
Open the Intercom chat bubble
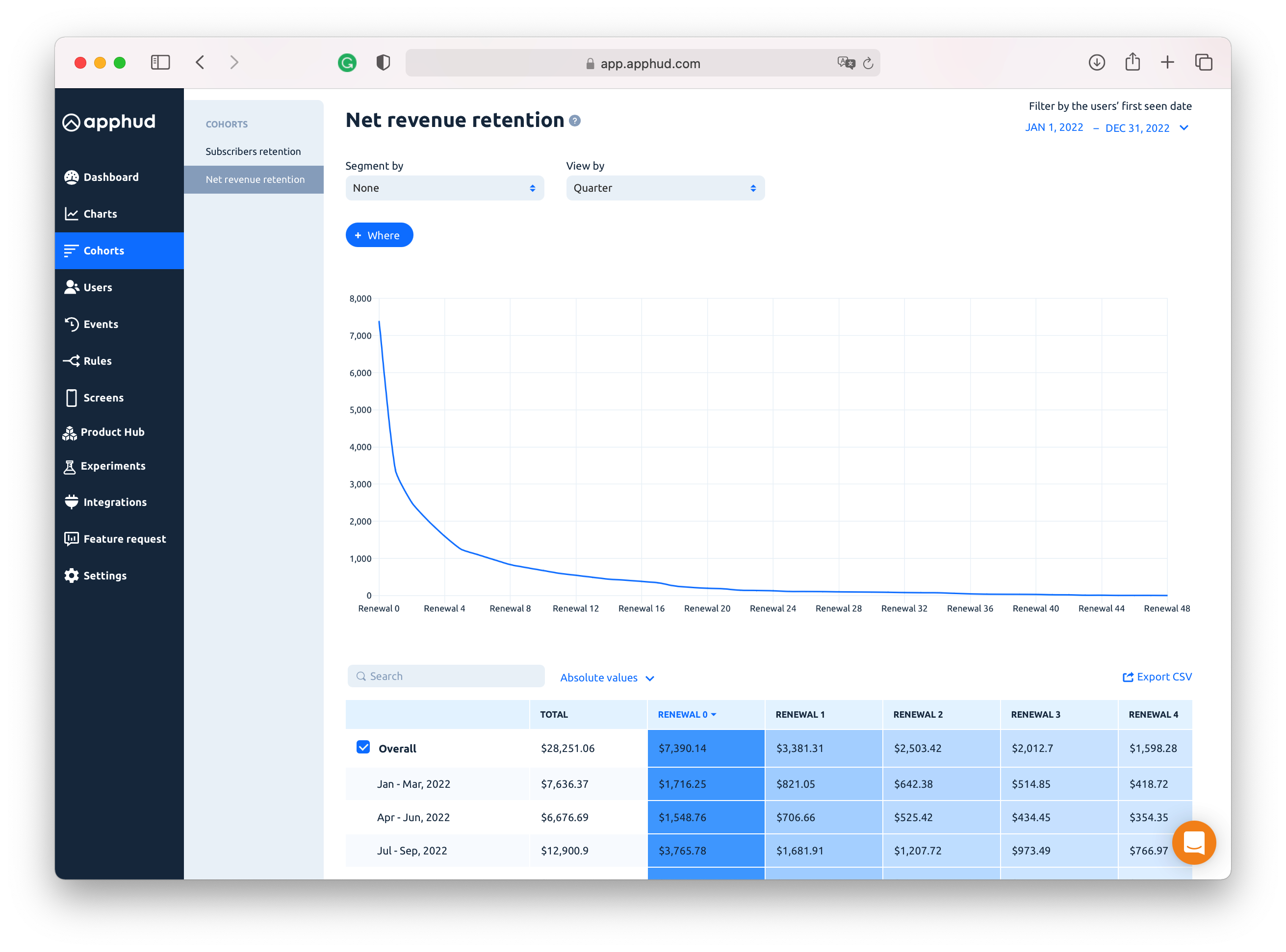pos(1194,843)
